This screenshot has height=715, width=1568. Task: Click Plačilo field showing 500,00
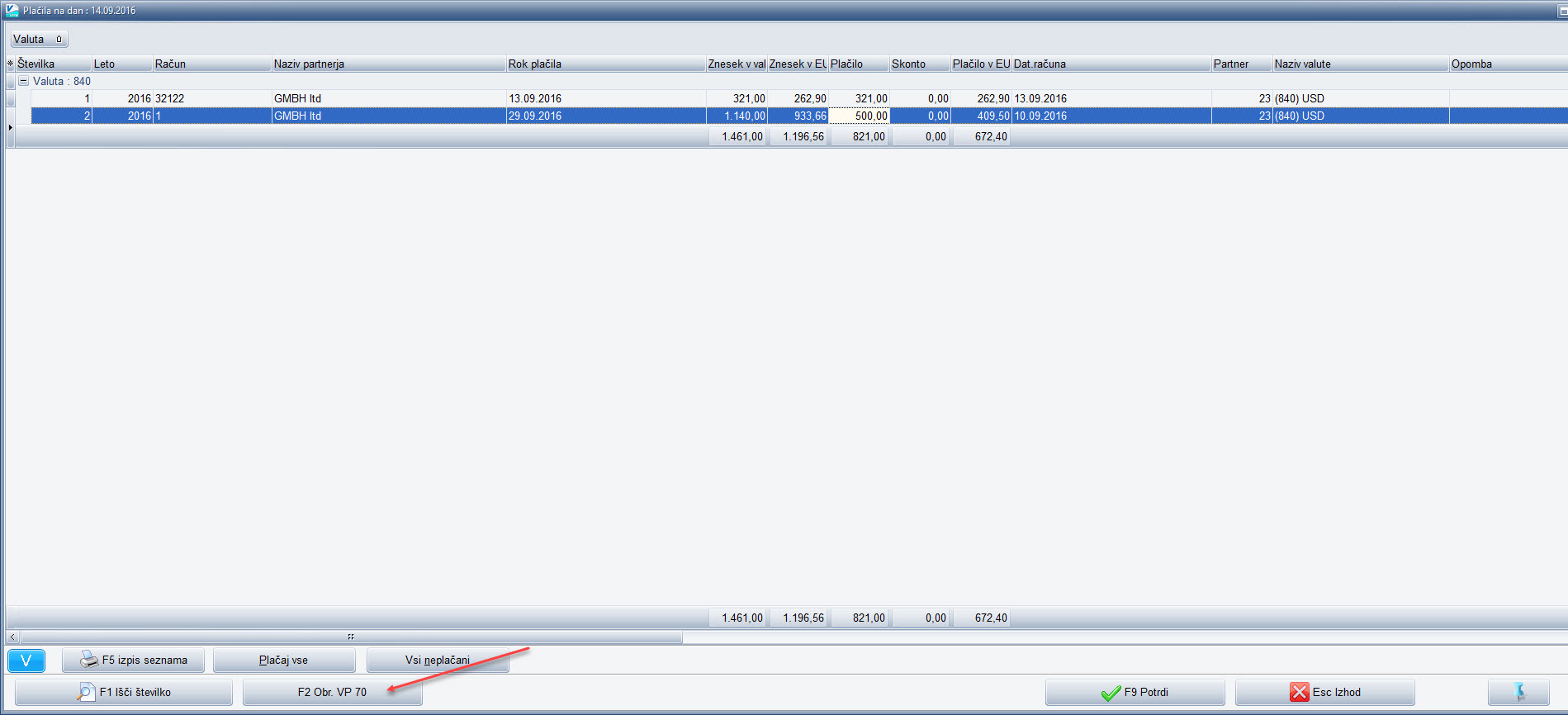pyautogui.click(x=859, y=116)
